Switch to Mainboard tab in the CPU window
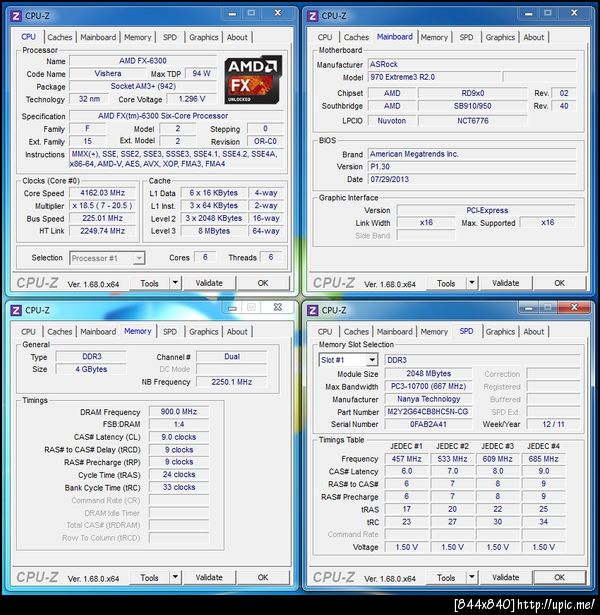The width and height of the screenshot is (600, 615). point(98,37)
